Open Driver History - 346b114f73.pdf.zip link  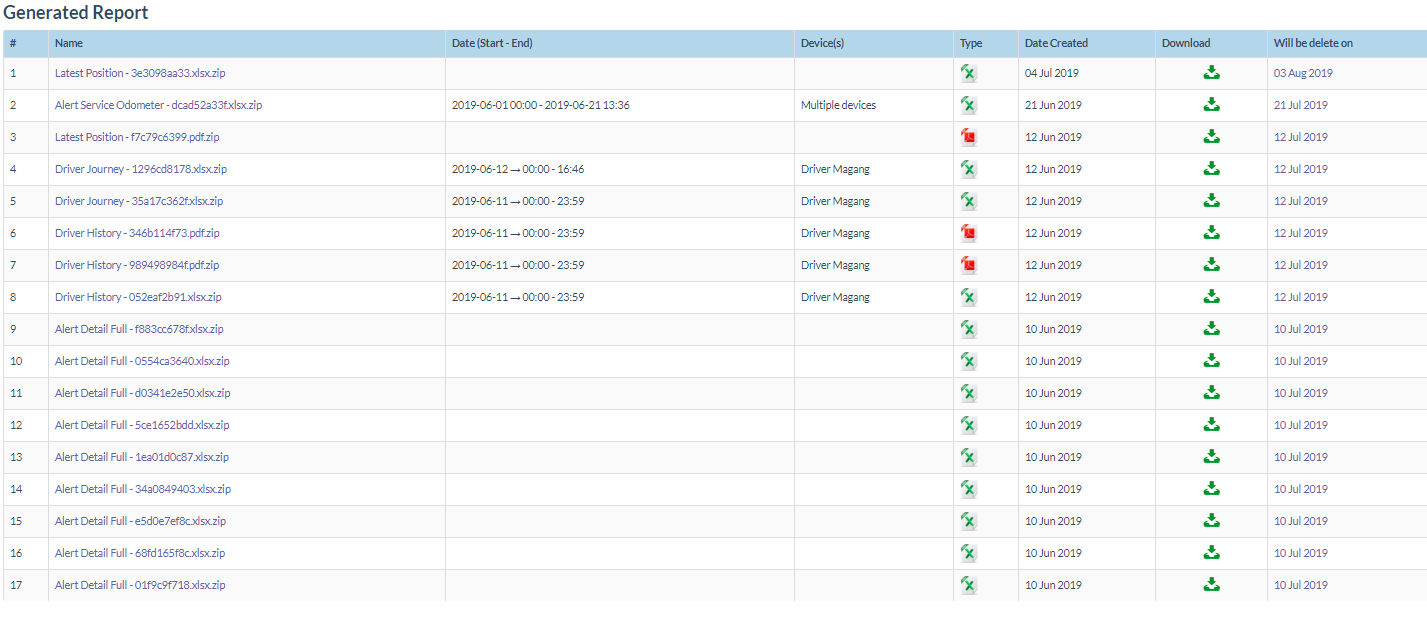tap(137, 233)
